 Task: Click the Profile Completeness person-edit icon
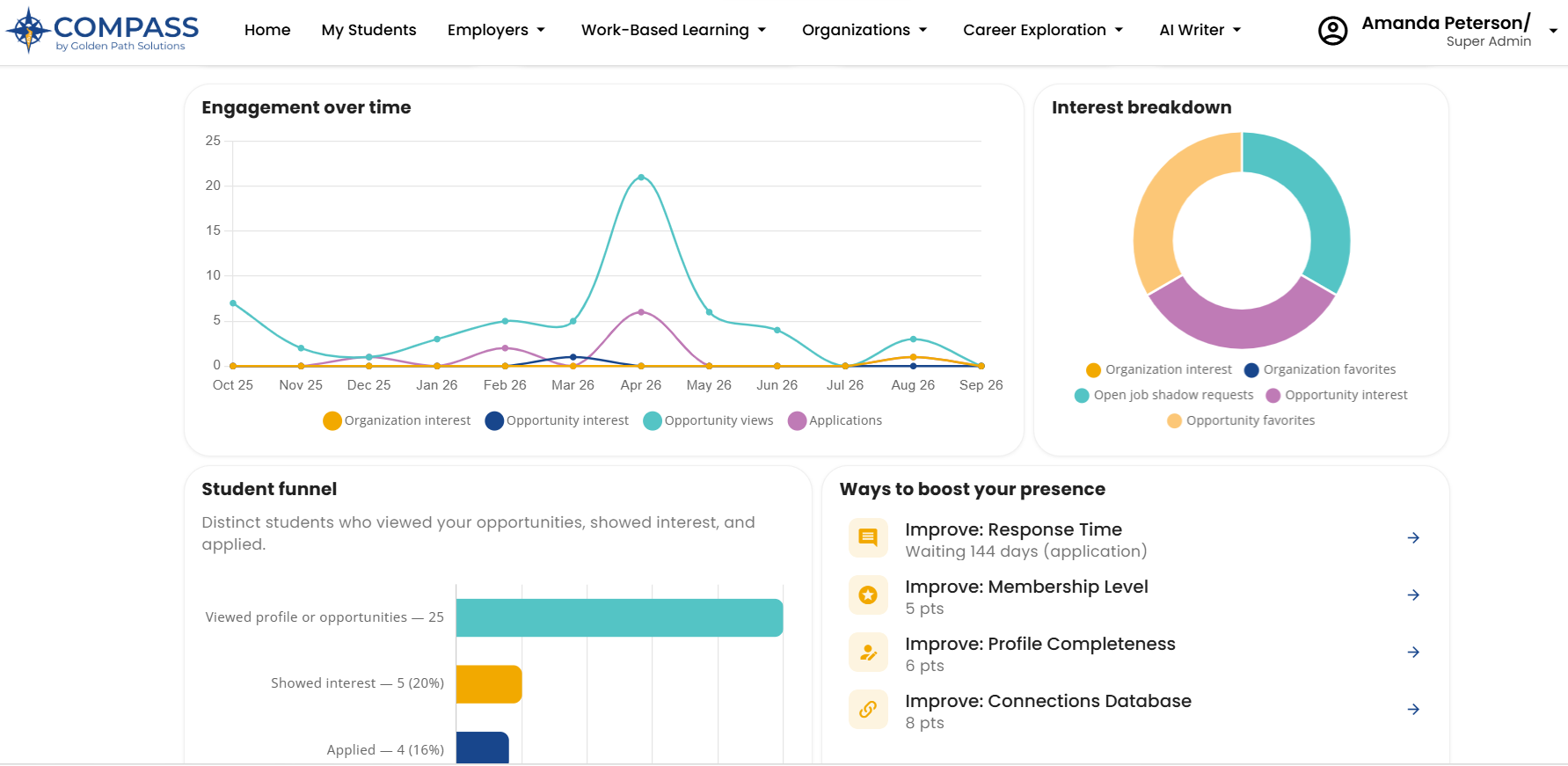tap(868, 653)
